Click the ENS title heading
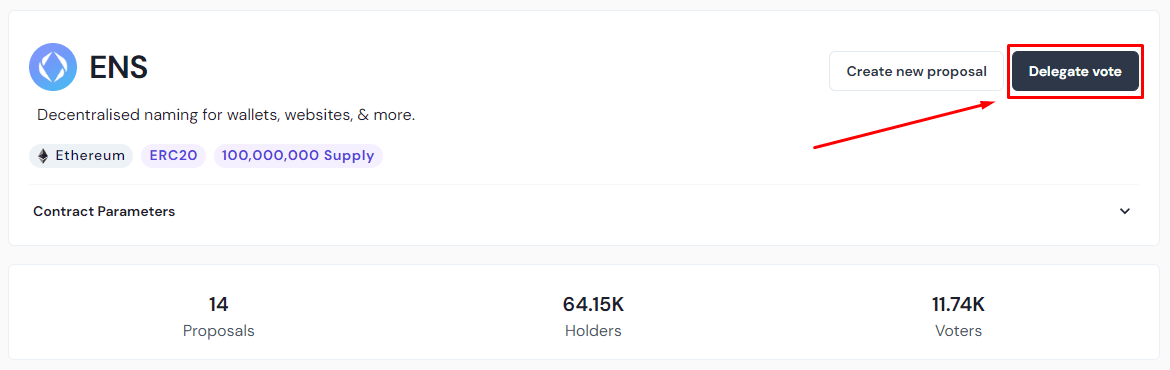The height and width of the screenshot is (370, 1170). coord(119,68)
